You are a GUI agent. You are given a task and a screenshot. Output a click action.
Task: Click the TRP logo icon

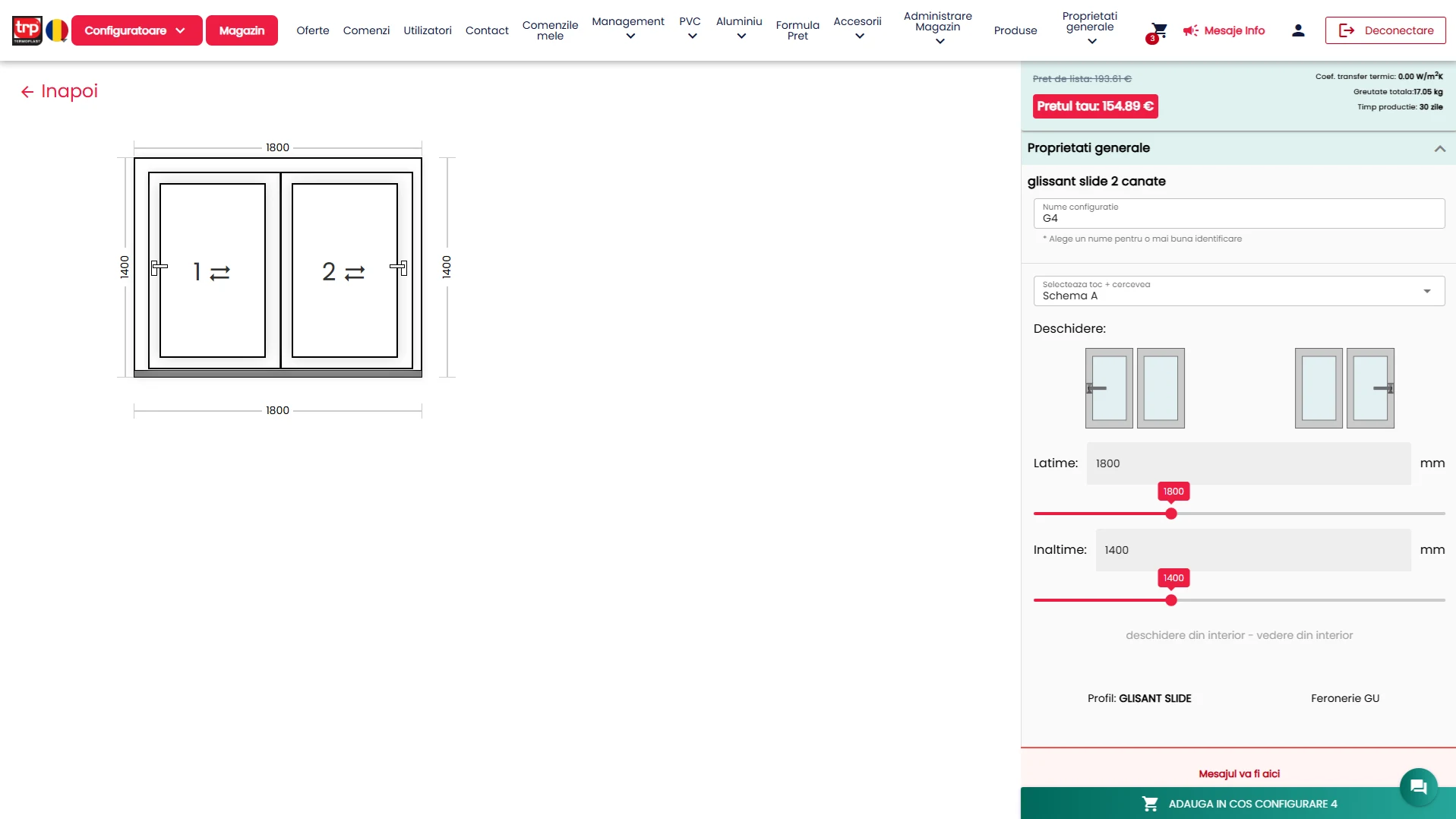click(x=27, y=30)
